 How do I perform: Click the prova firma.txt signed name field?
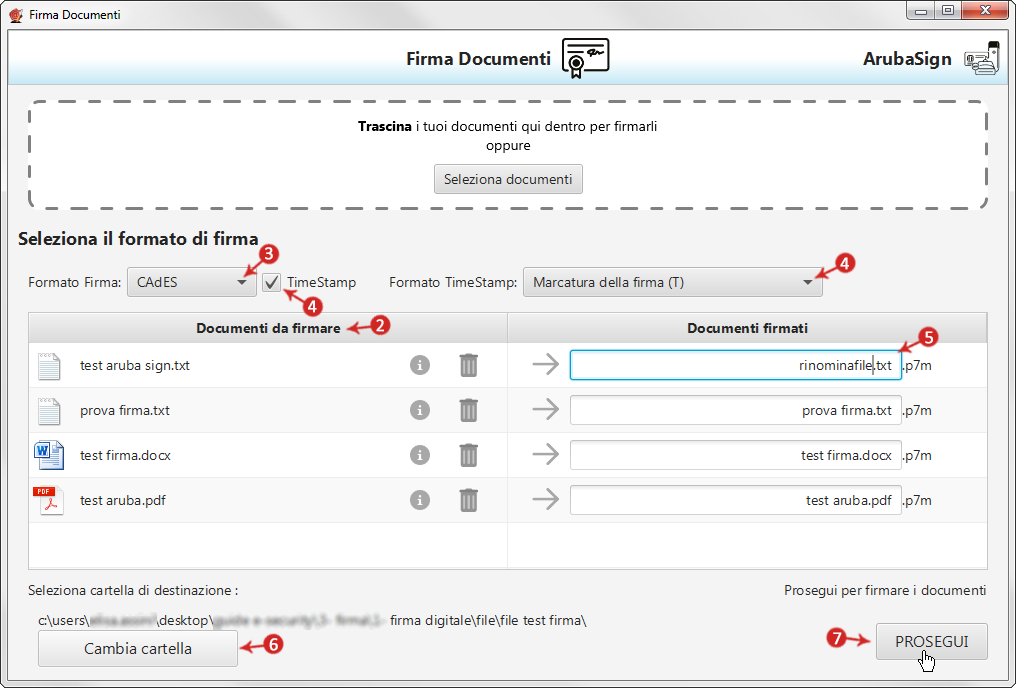click(734, 410)
